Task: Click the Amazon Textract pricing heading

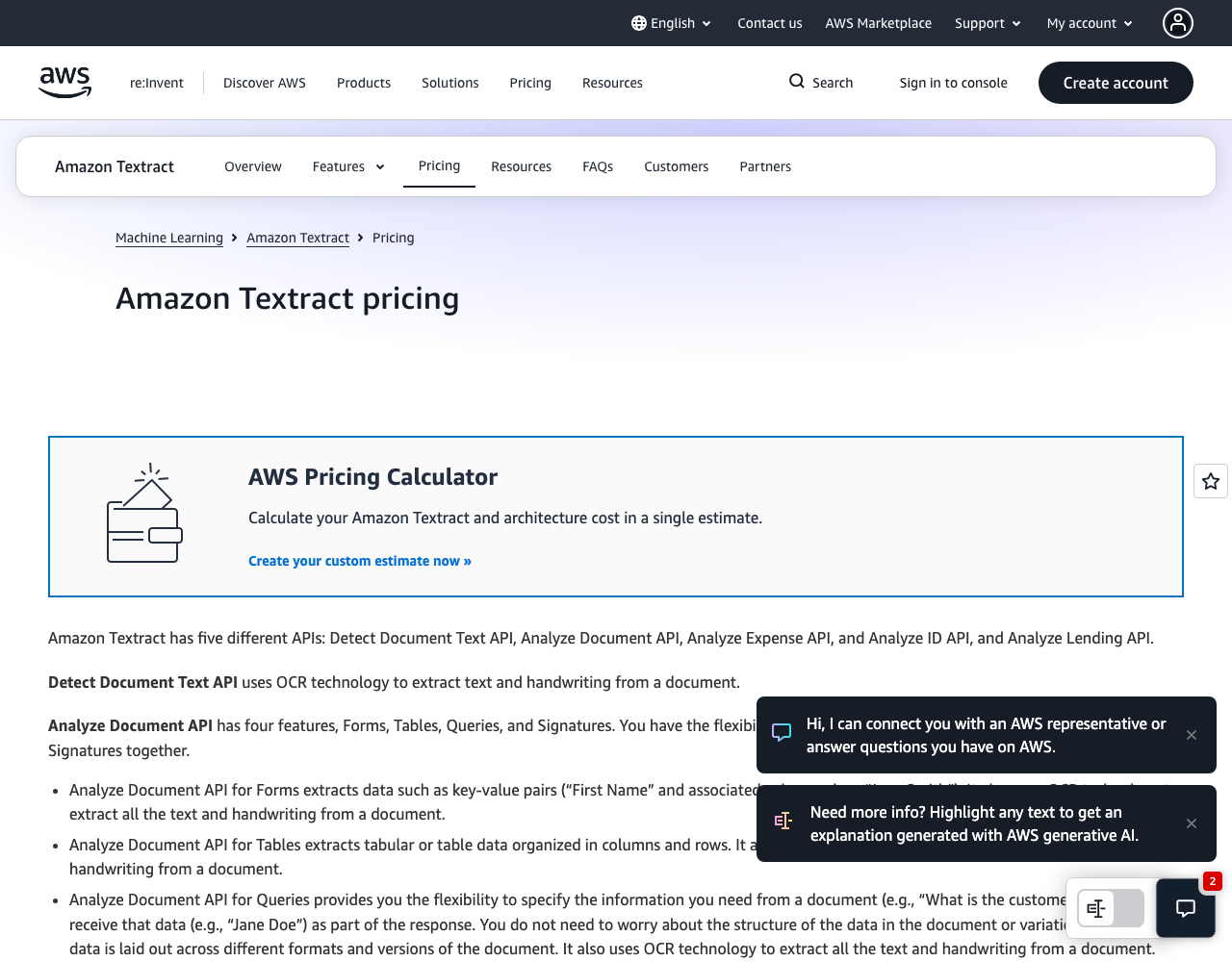Action: pos(288,299)
